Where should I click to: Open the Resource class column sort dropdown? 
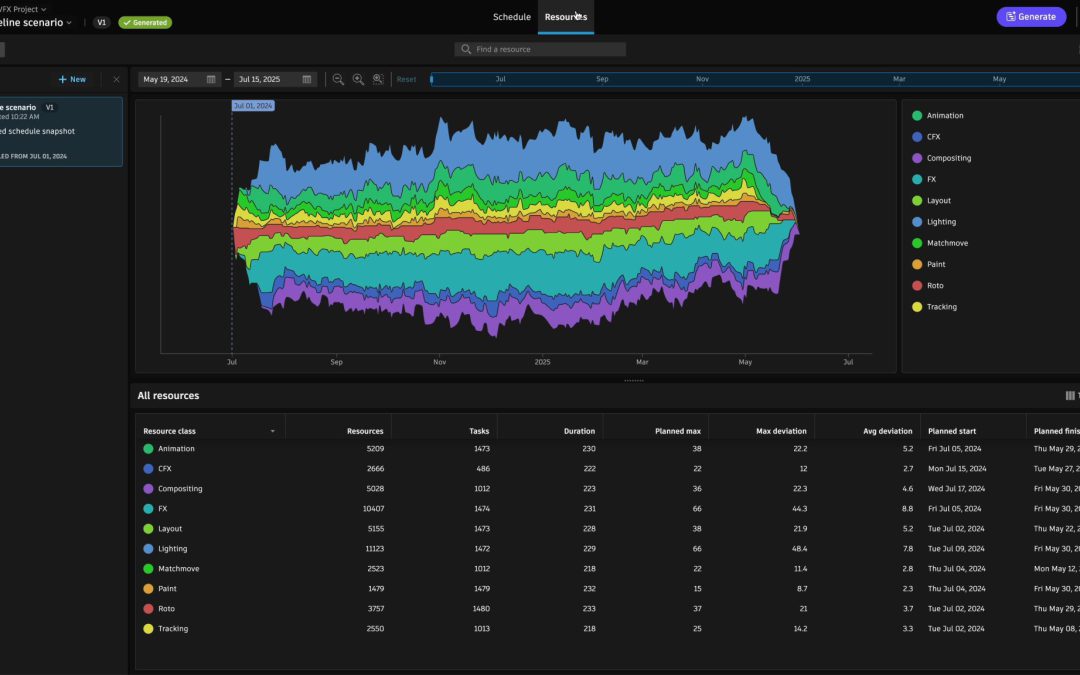[273, 431]
